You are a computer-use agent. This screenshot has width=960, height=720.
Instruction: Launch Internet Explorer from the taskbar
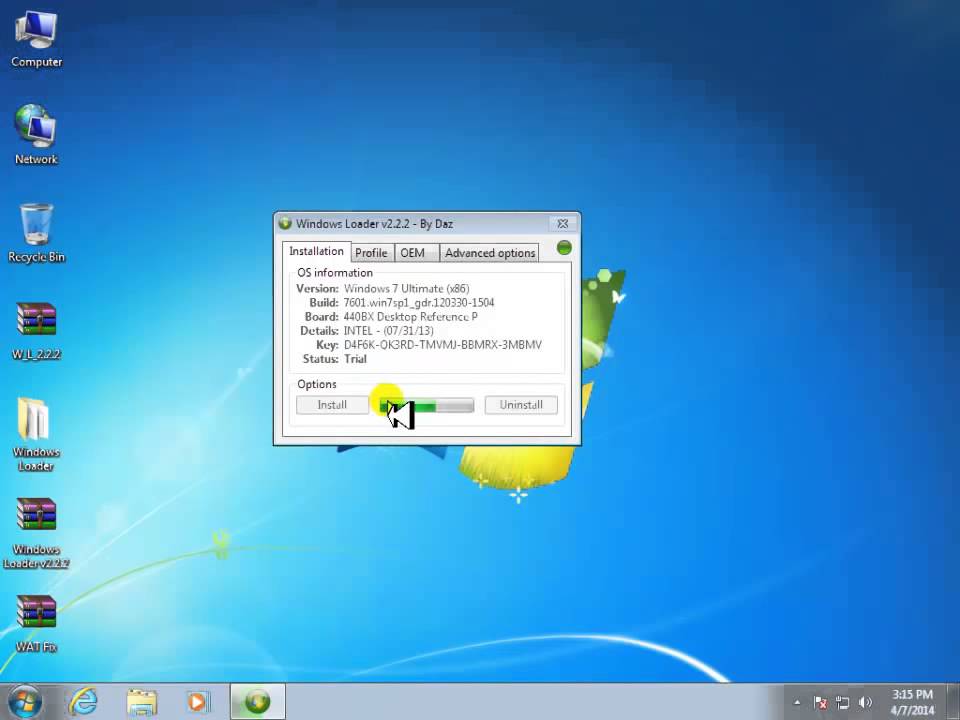pyautogui.click(x=86, y=702)
